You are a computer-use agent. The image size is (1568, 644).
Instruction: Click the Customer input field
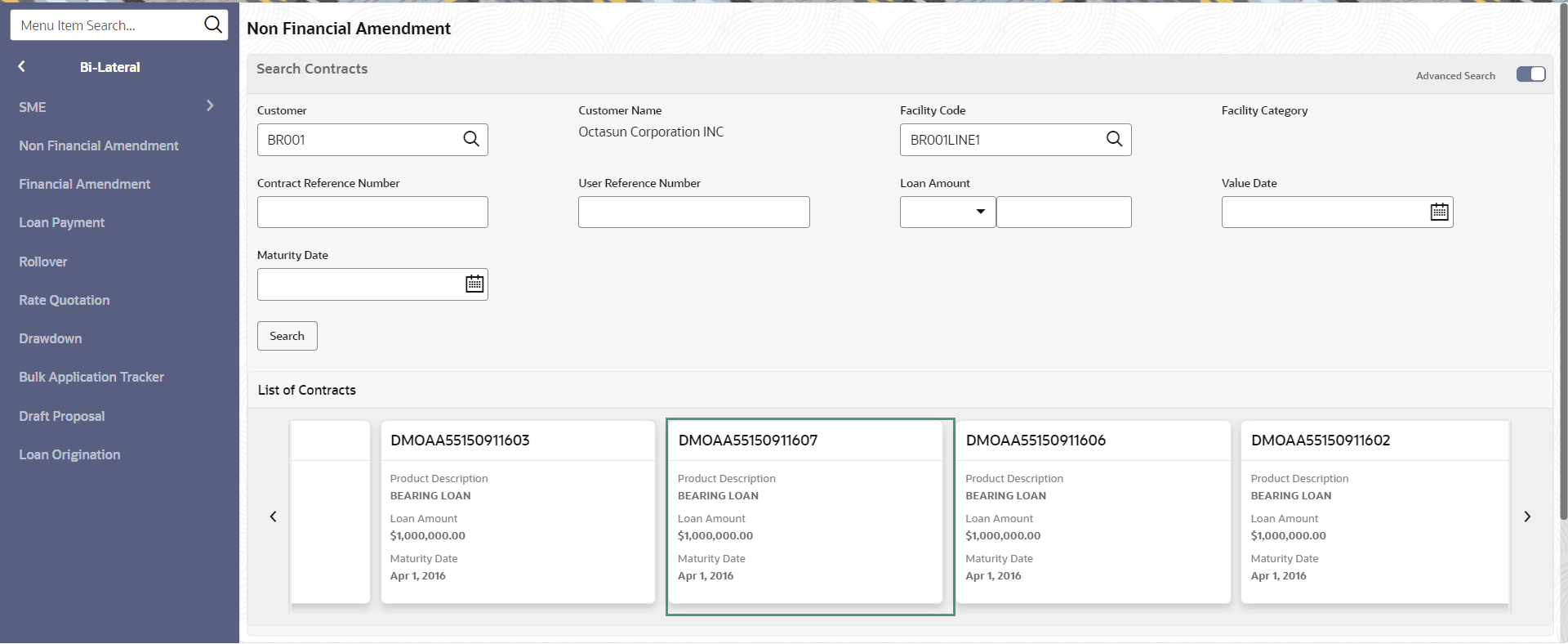372,140
